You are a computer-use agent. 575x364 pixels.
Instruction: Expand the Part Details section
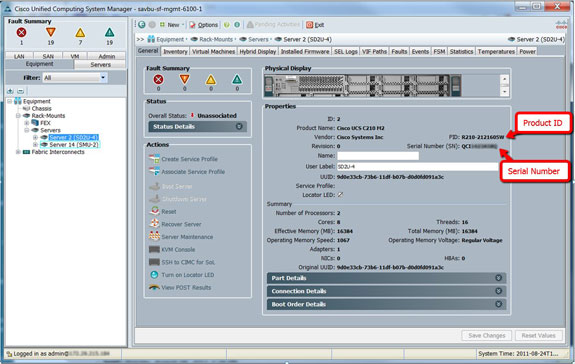(x=387, y=278)
